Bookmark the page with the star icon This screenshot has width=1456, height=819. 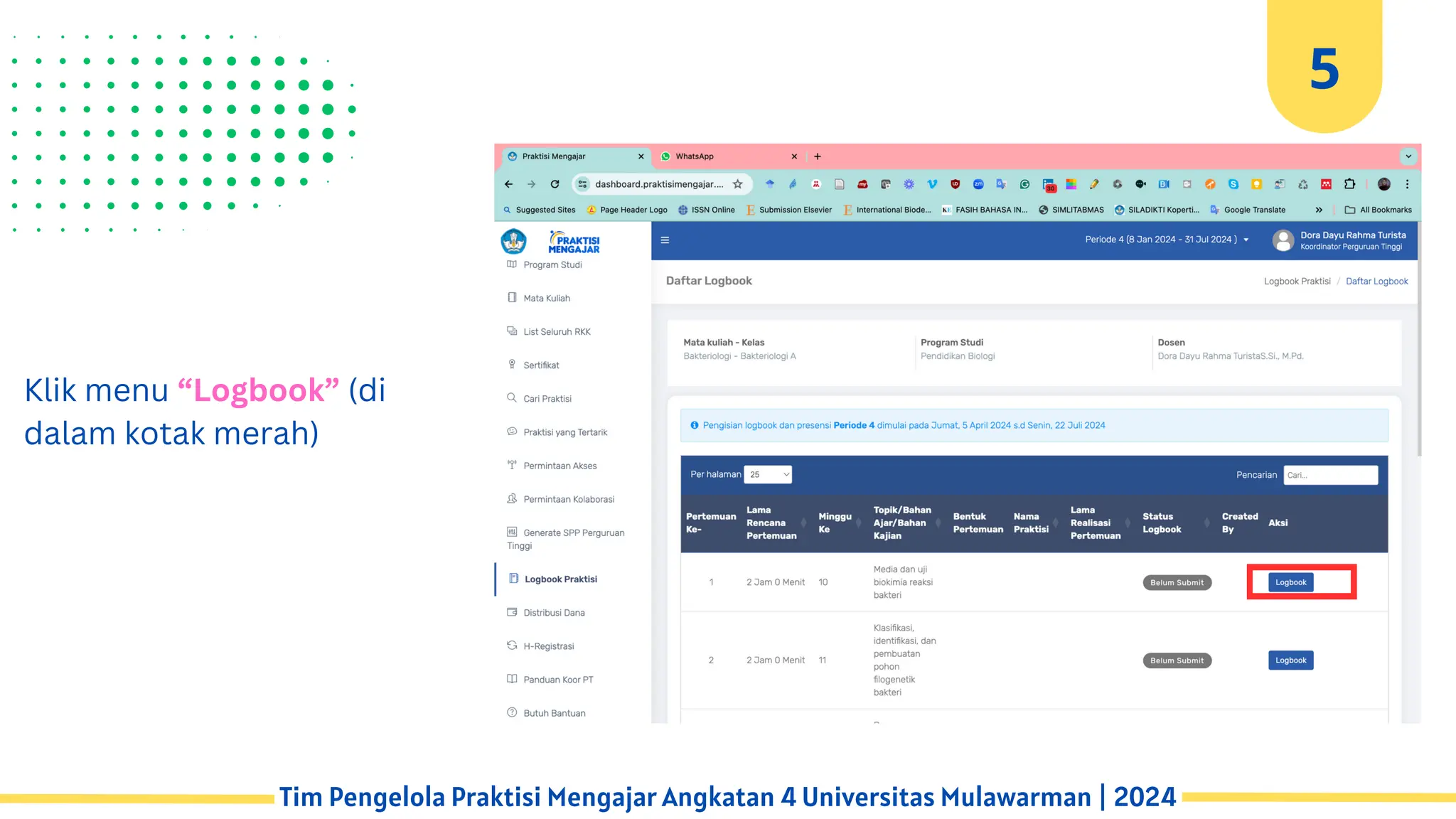tap(738, 184)
